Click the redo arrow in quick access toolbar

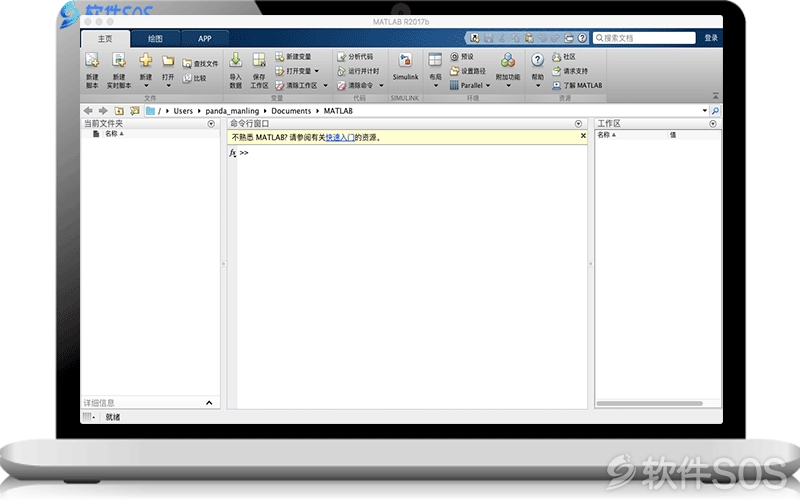coord(555,38)
